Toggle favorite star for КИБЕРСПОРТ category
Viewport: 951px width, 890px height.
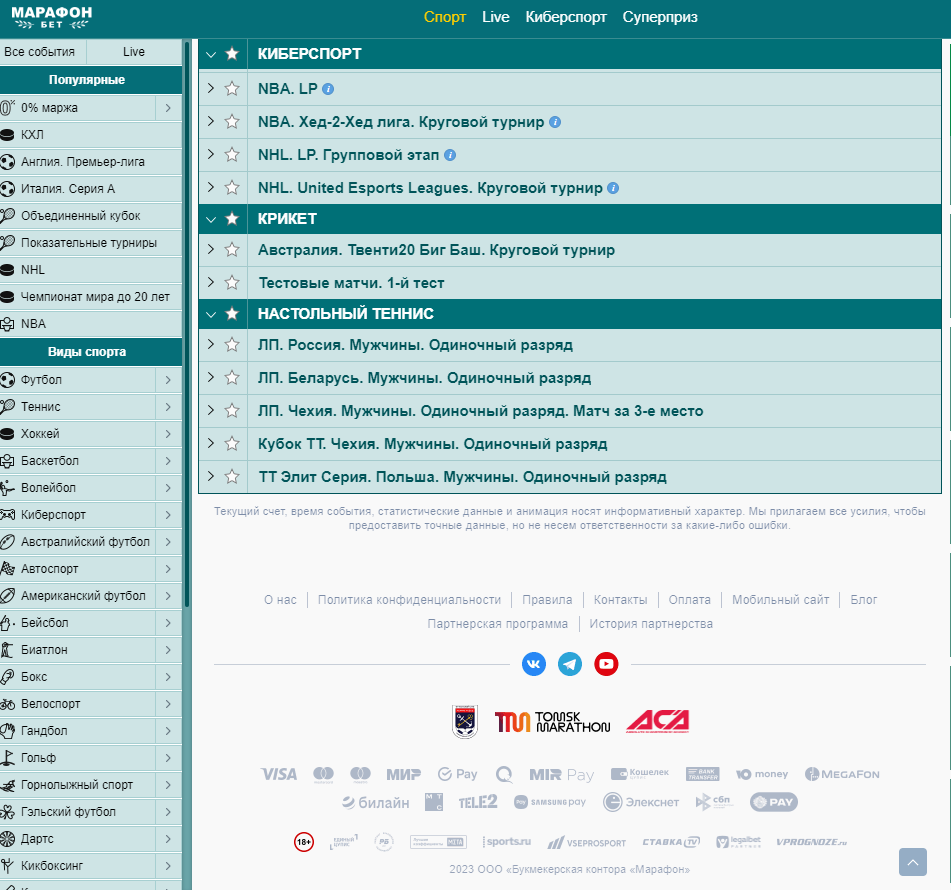(232, 54)
